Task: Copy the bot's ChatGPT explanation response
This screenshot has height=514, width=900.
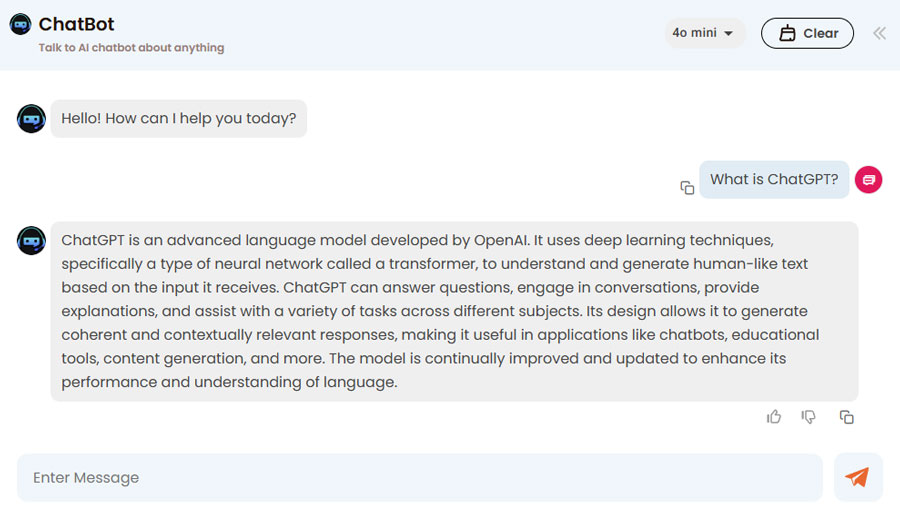Action: (x=847, y=417)
